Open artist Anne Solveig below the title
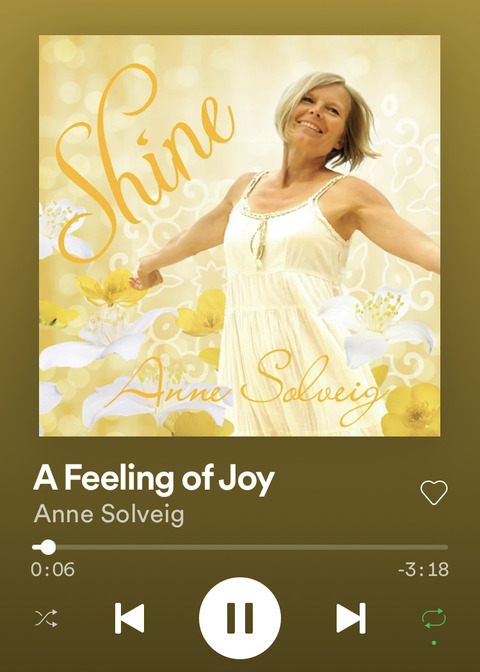 point(109,514)
